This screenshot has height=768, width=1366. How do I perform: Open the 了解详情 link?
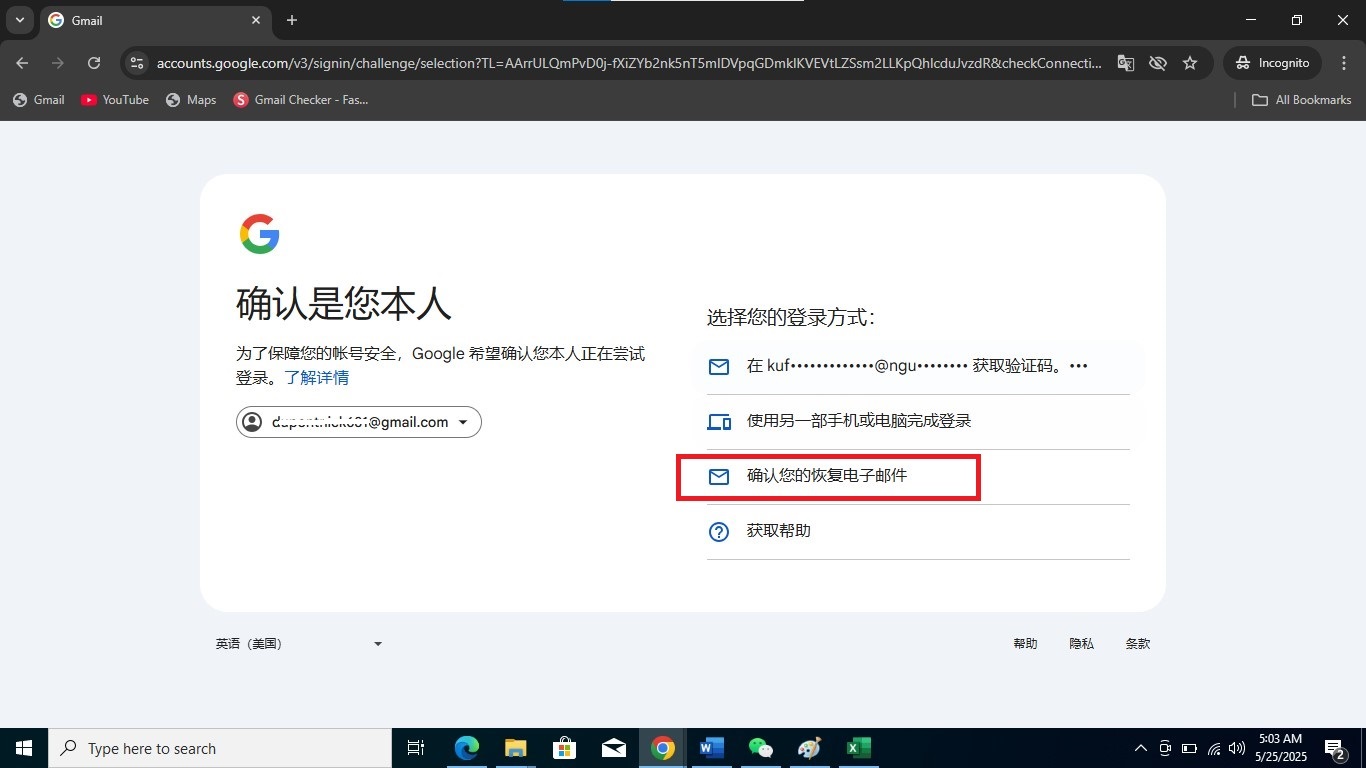[317, 377]
